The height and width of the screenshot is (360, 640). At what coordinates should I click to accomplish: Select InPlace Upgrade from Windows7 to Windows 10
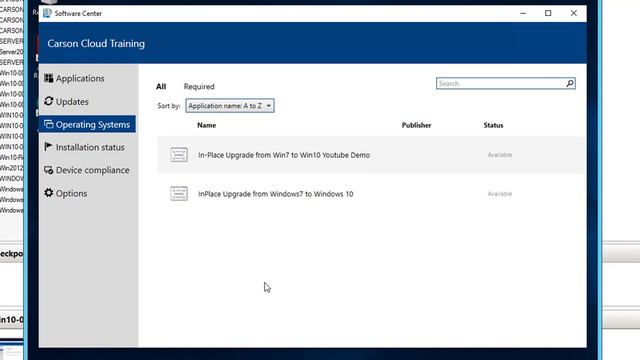371,193
